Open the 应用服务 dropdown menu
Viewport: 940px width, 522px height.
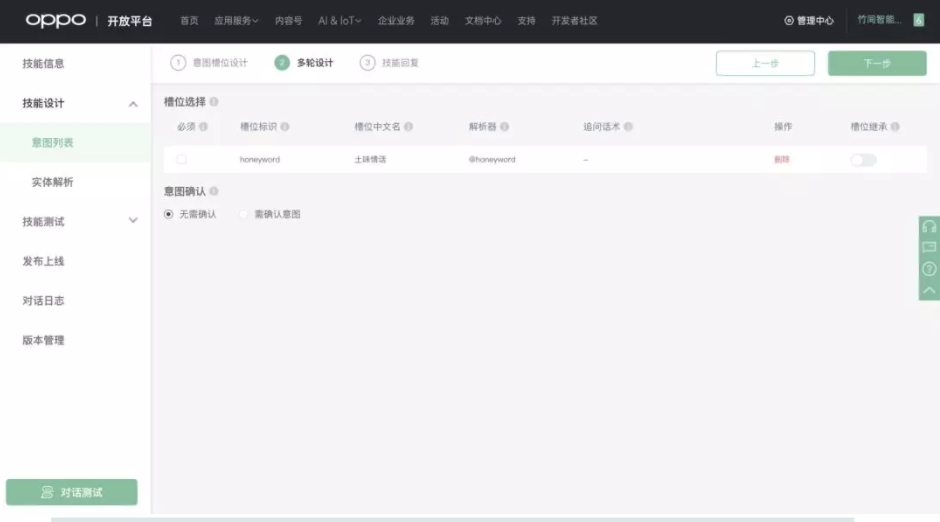pos(236,20)
